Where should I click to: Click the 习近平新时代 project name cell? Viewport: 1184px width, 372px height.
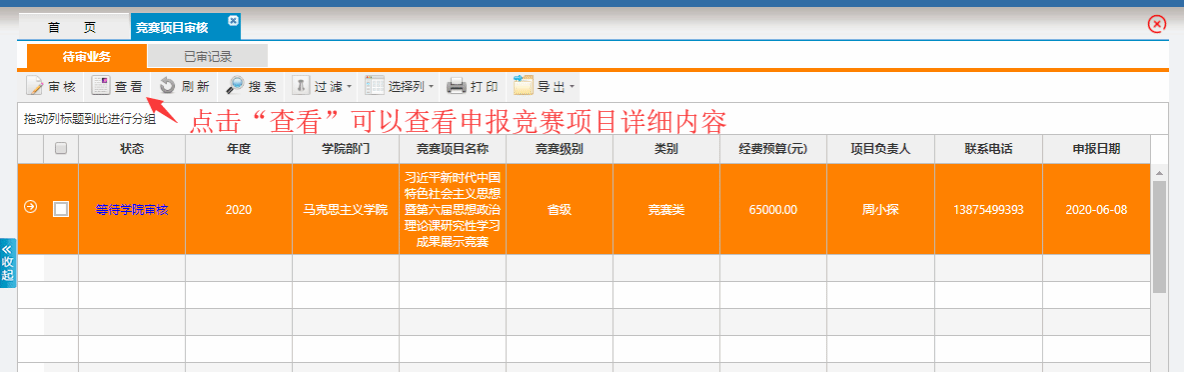coord(453,209)
